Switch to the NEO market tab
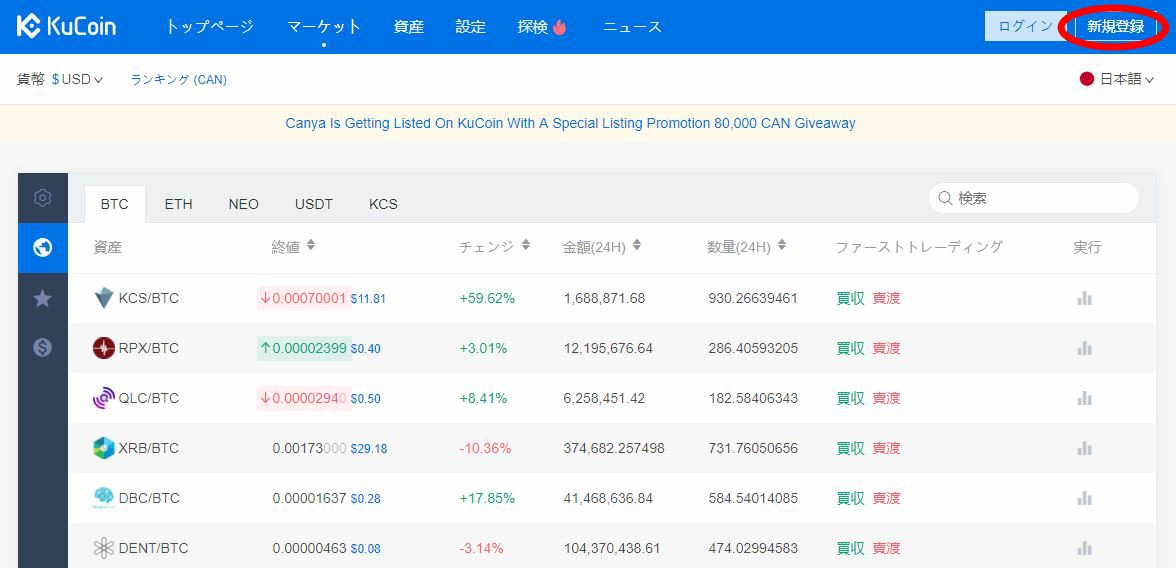 coord(244,204)
